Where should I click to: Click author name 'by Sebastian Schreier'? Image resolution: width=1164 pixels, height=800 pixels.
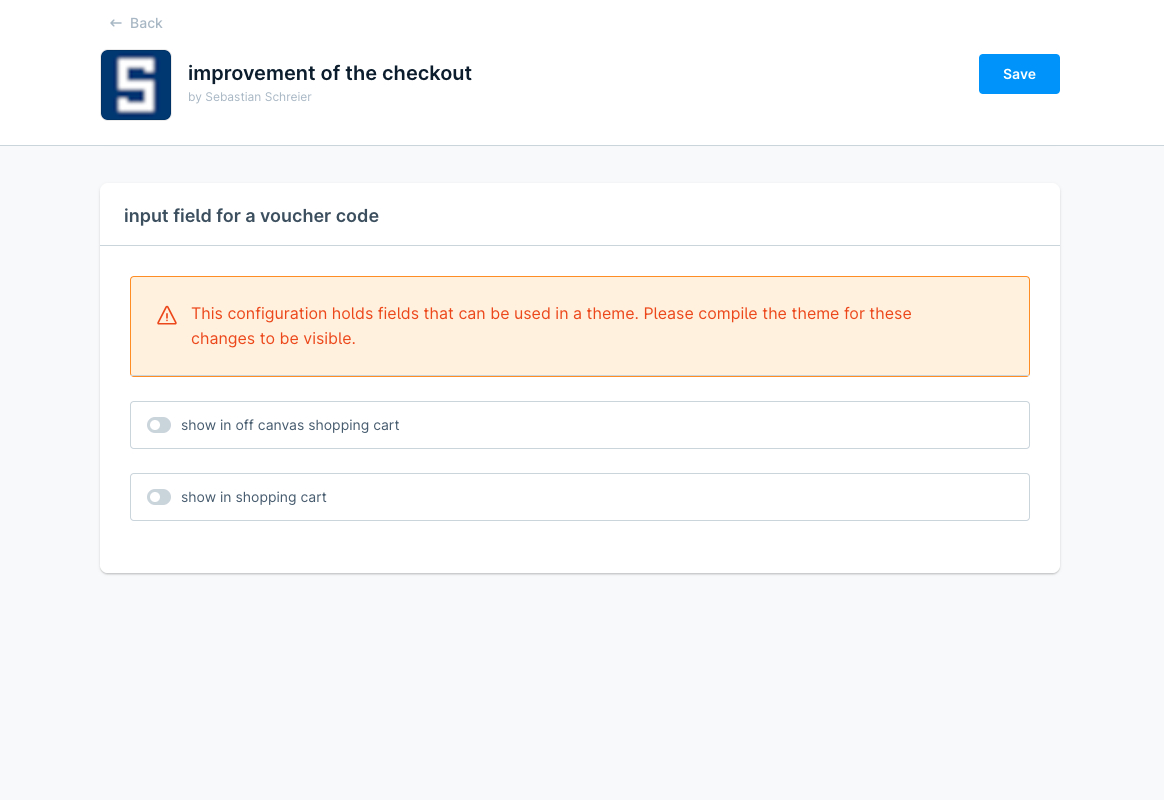click(x=250, y=97)
